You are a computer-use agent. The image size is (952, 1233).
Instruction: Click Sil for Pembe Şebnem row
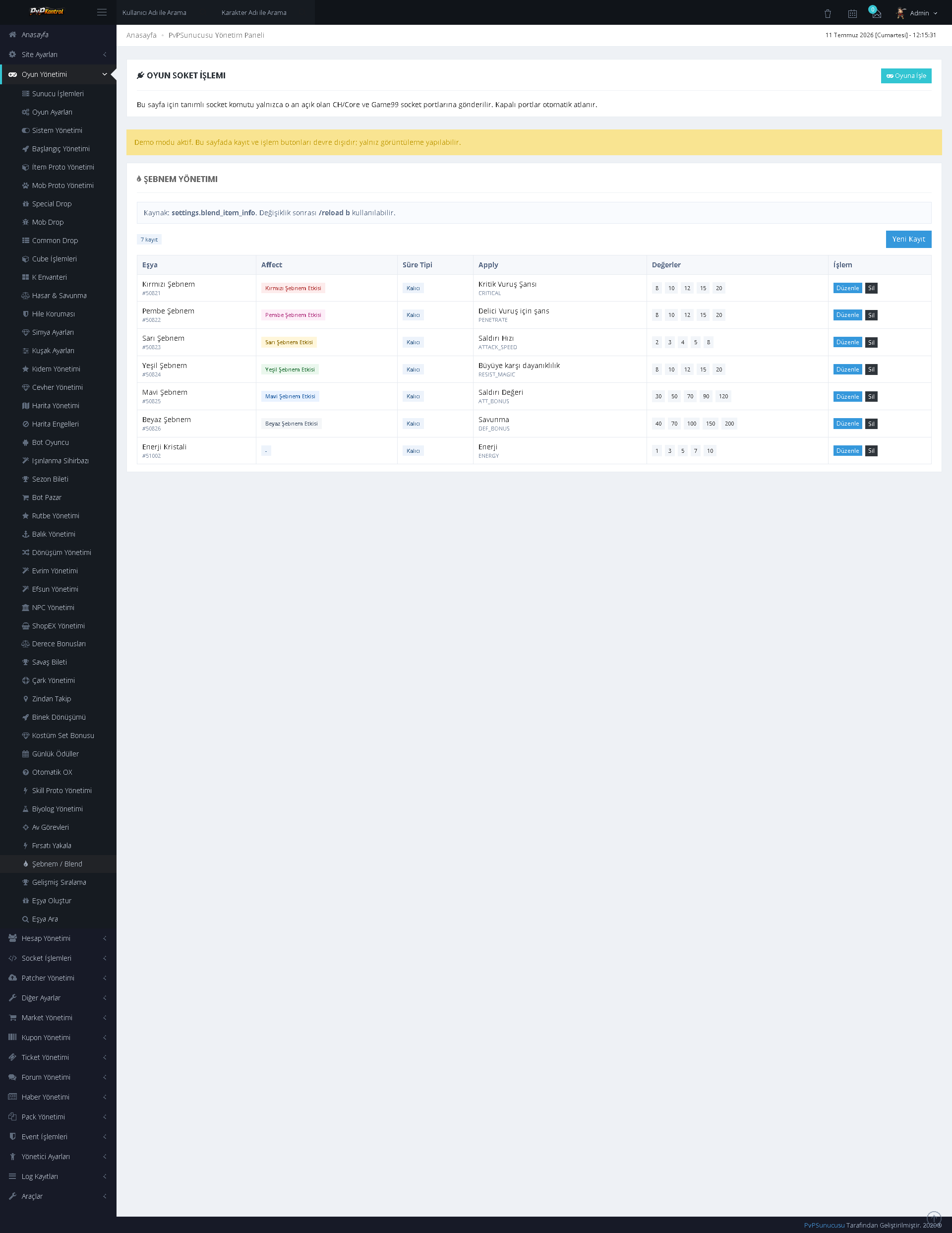[x=871, y=315]
